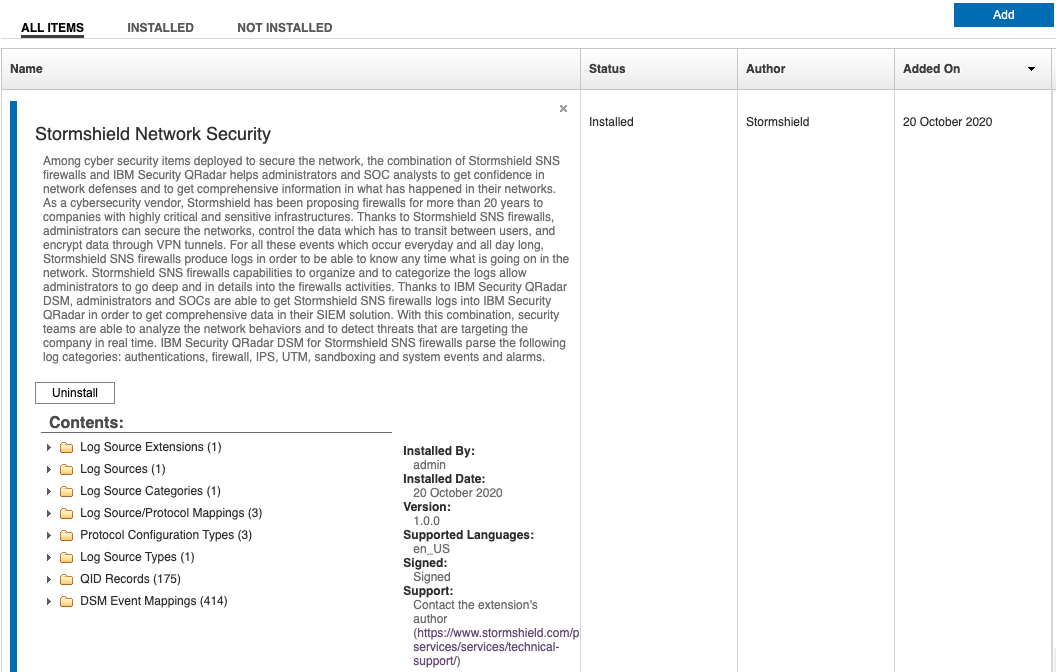Screen dimensions: 1056x672
Task: Click the Log Source Extensions folder icon
Action: [67, 448]
